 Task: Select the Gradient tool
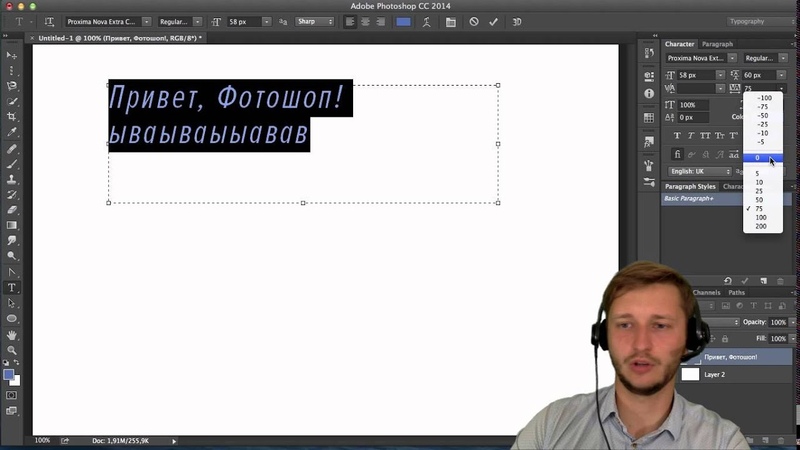pos(12,225)
